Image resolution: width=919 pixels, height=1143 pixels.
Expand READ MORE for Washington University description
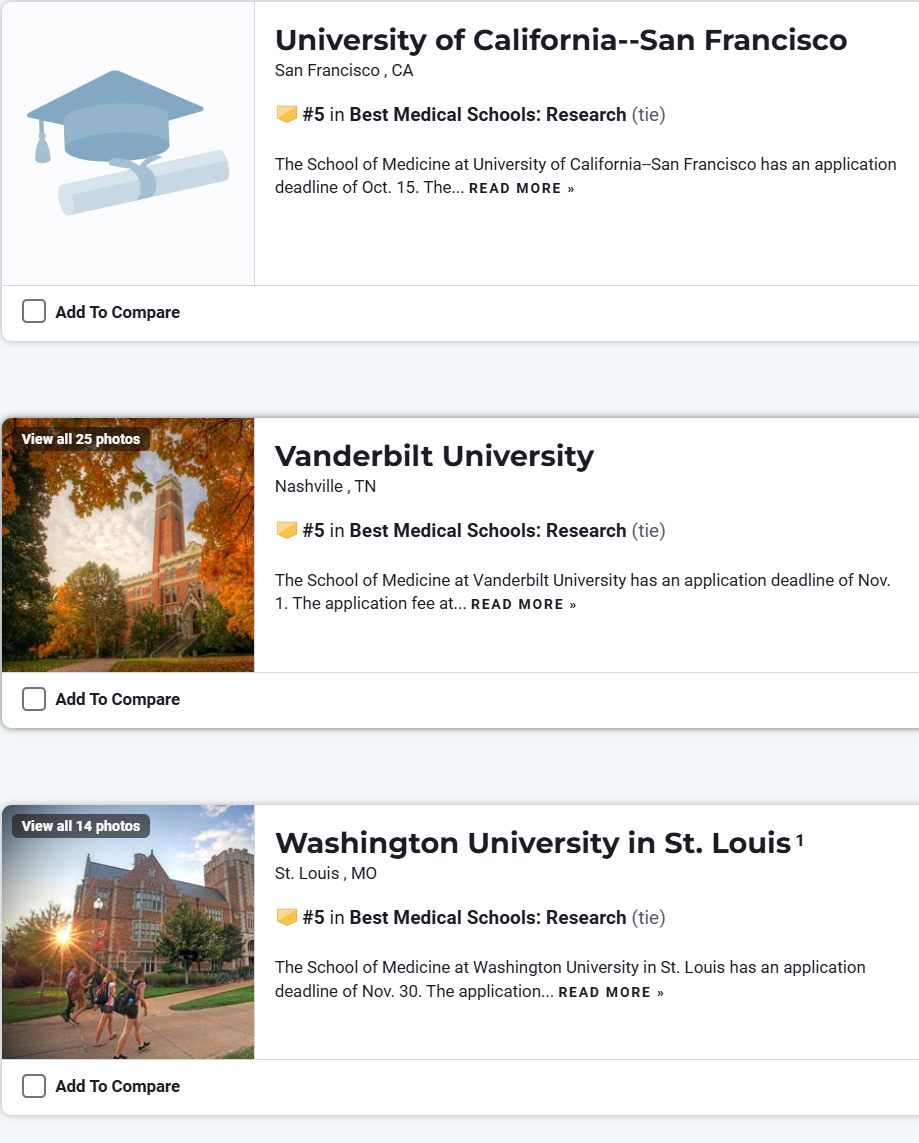[610, 993]
